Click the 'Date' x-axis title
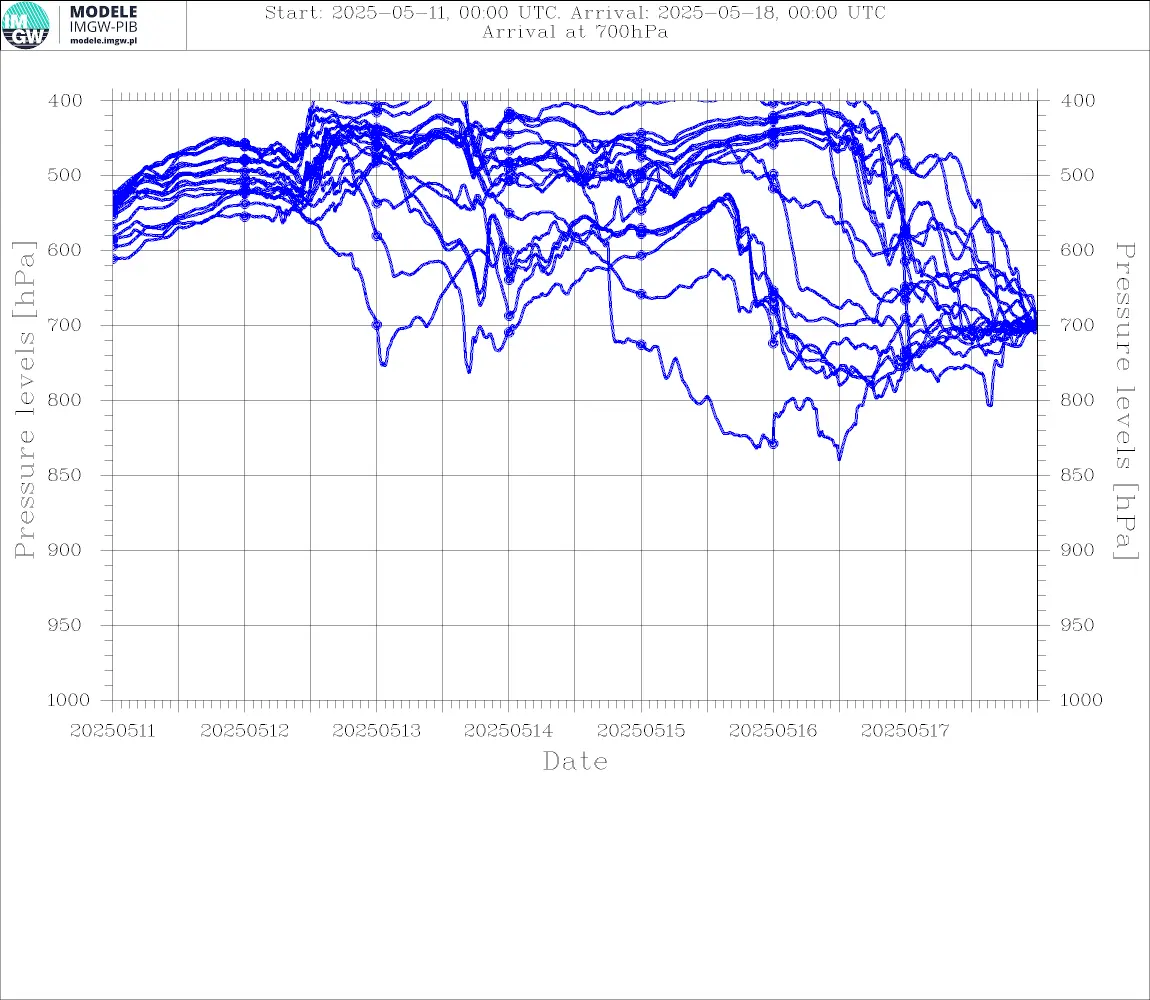The height and width of the screenshot is (1000, 1150). click(575, 761)
